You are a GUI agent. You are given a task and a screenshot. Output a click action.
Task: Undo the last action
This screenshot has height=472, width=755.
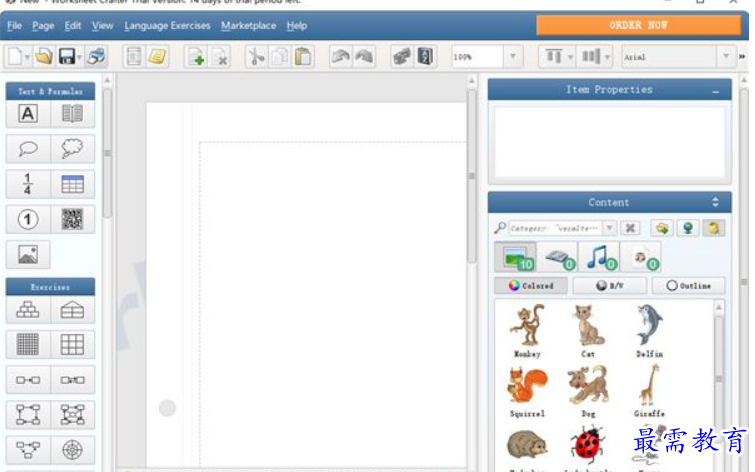coord(340,57)
